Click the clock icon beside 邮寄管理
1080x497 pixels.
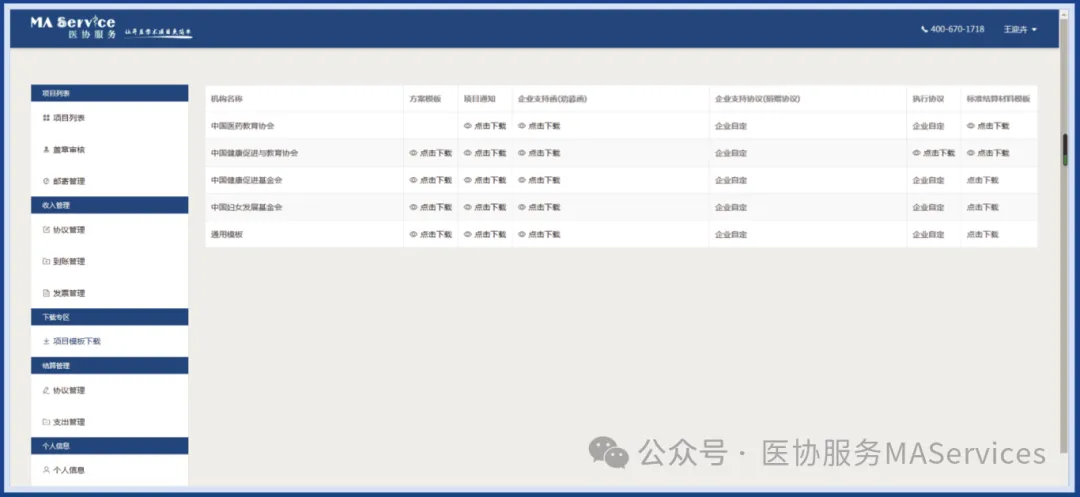pos(46,181)
